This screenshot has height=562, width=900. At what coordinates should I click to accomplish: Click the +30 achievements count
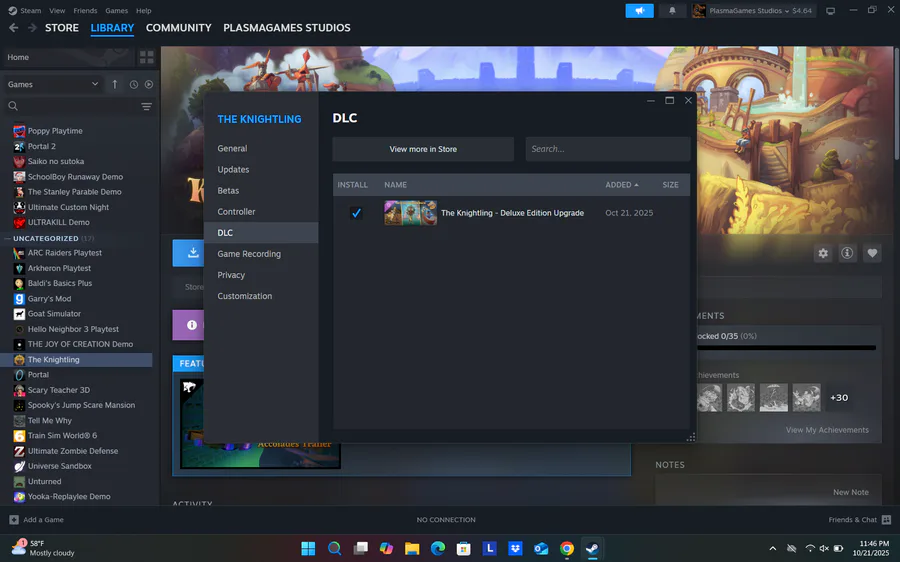839,397
